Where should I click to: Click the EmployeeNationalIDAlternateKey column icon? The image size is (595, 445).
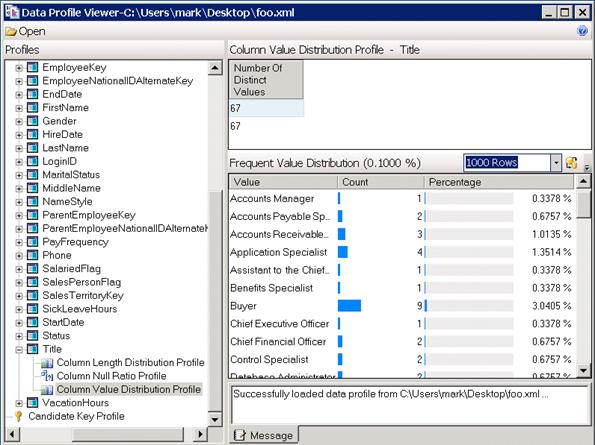click(x=33, y=81)
